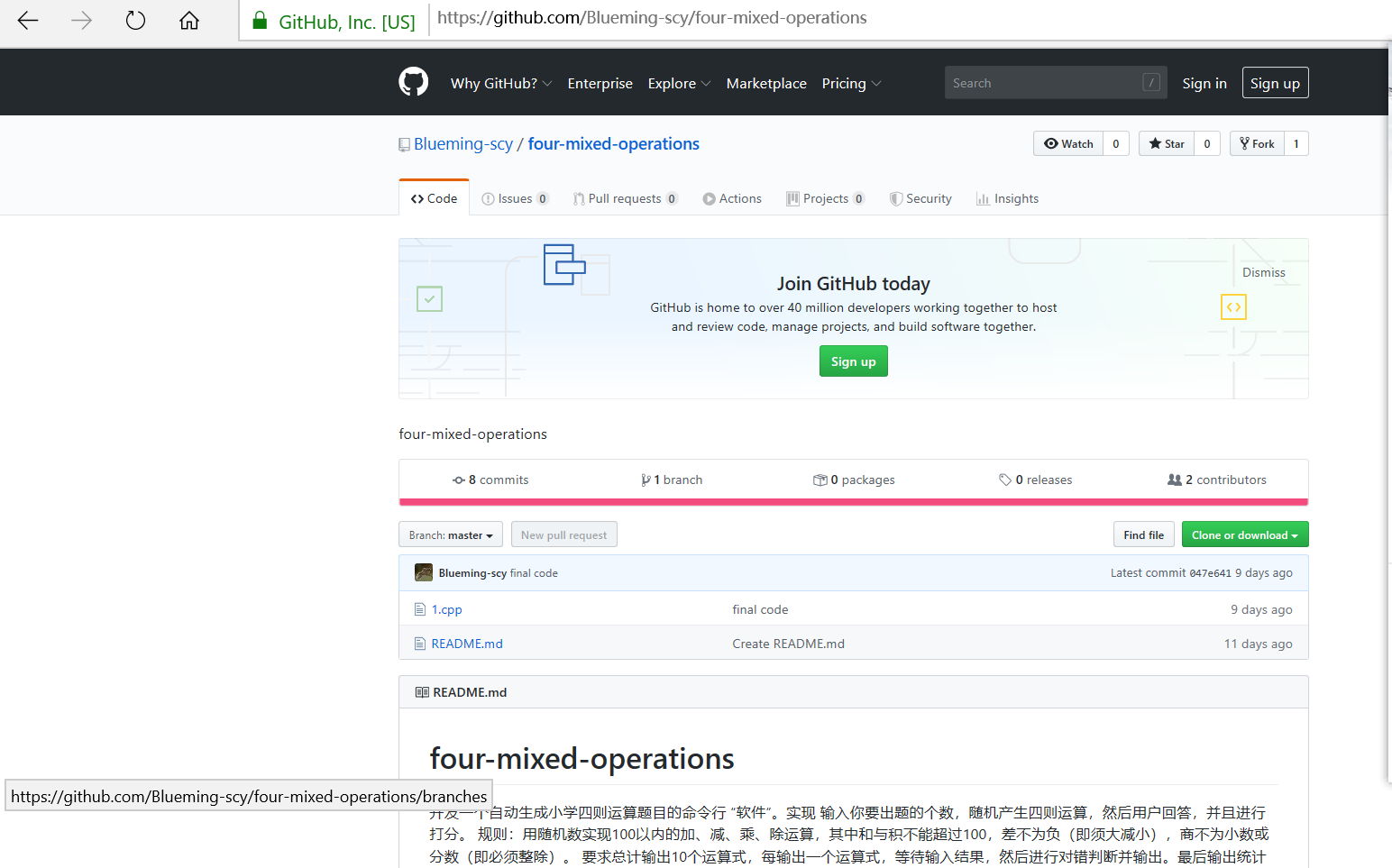Open the Blueming-scy owner link in repo title
Image resolution: width=1392 pixels, height=868 pixels.
pyautogui.click(x=463, y=144)
